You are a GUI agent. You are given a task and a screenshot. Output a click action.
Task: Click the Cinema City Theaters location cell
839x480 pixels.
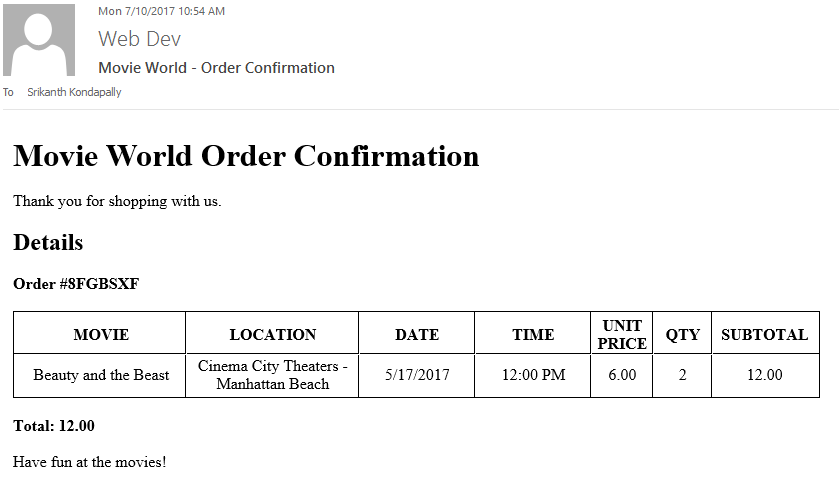272,375
